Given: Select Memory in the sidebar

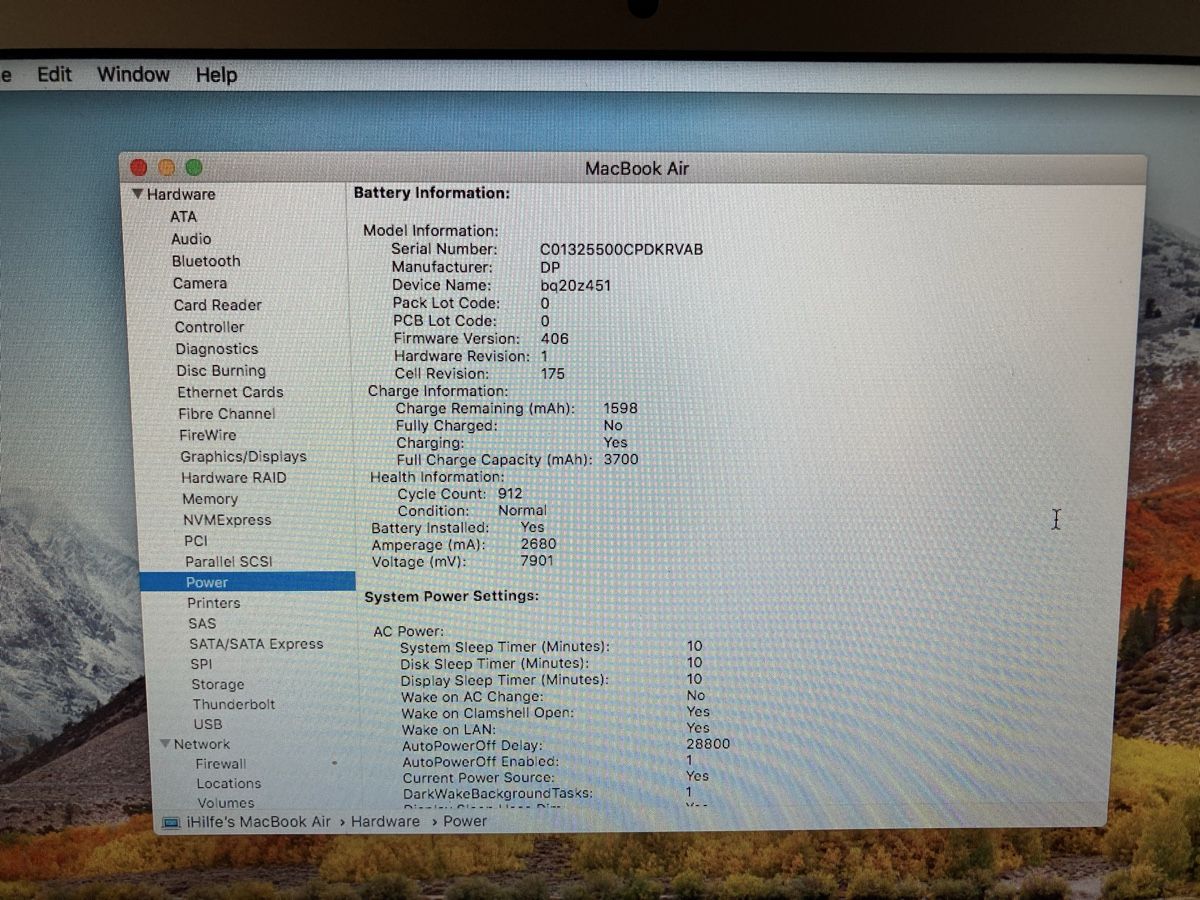Looking at the screenshot, I should pos(210,499).
